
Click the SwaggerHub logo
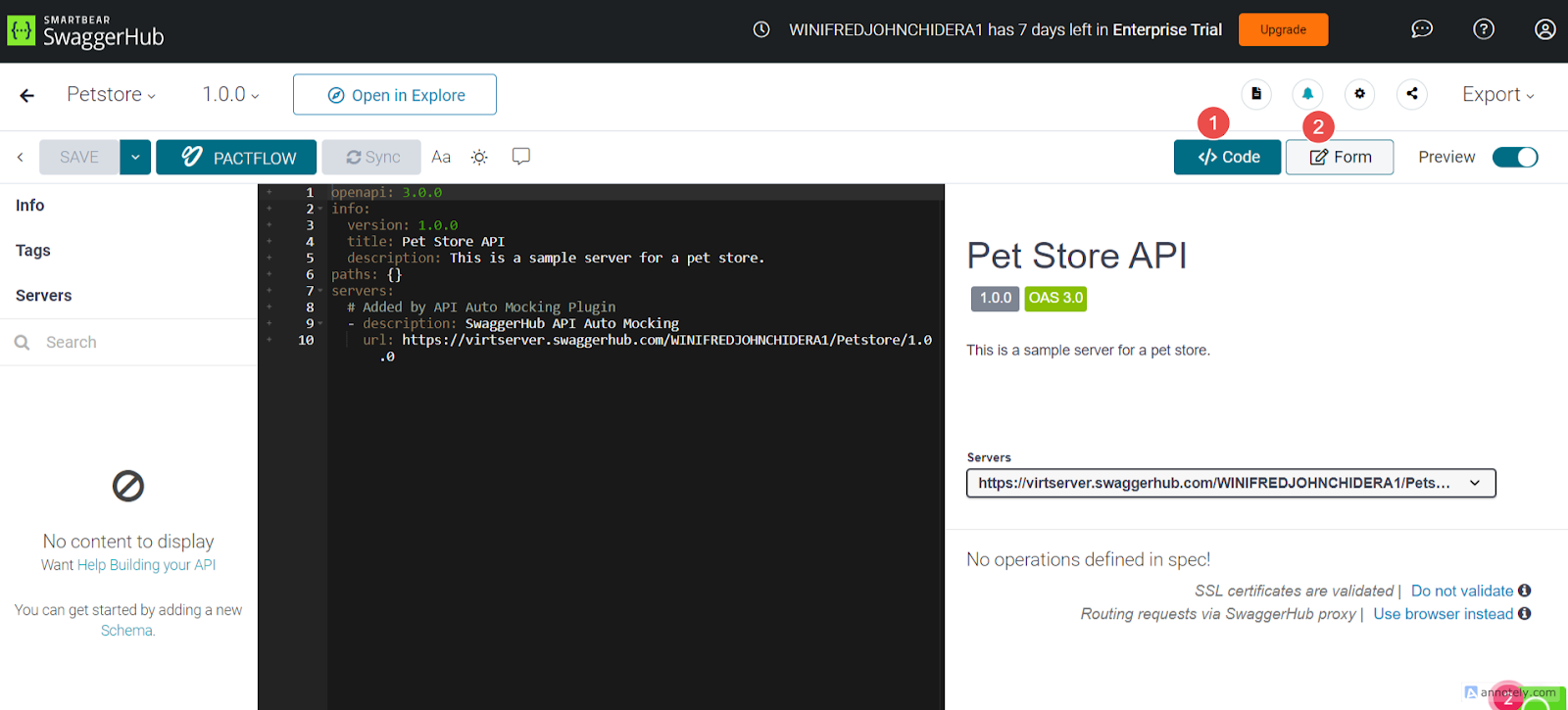click(x=85, y=31)
